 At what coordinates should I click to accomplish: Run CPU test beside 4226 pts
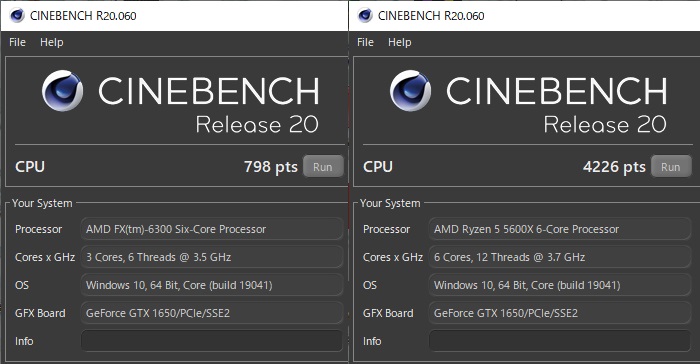click(x=671, y=167)
